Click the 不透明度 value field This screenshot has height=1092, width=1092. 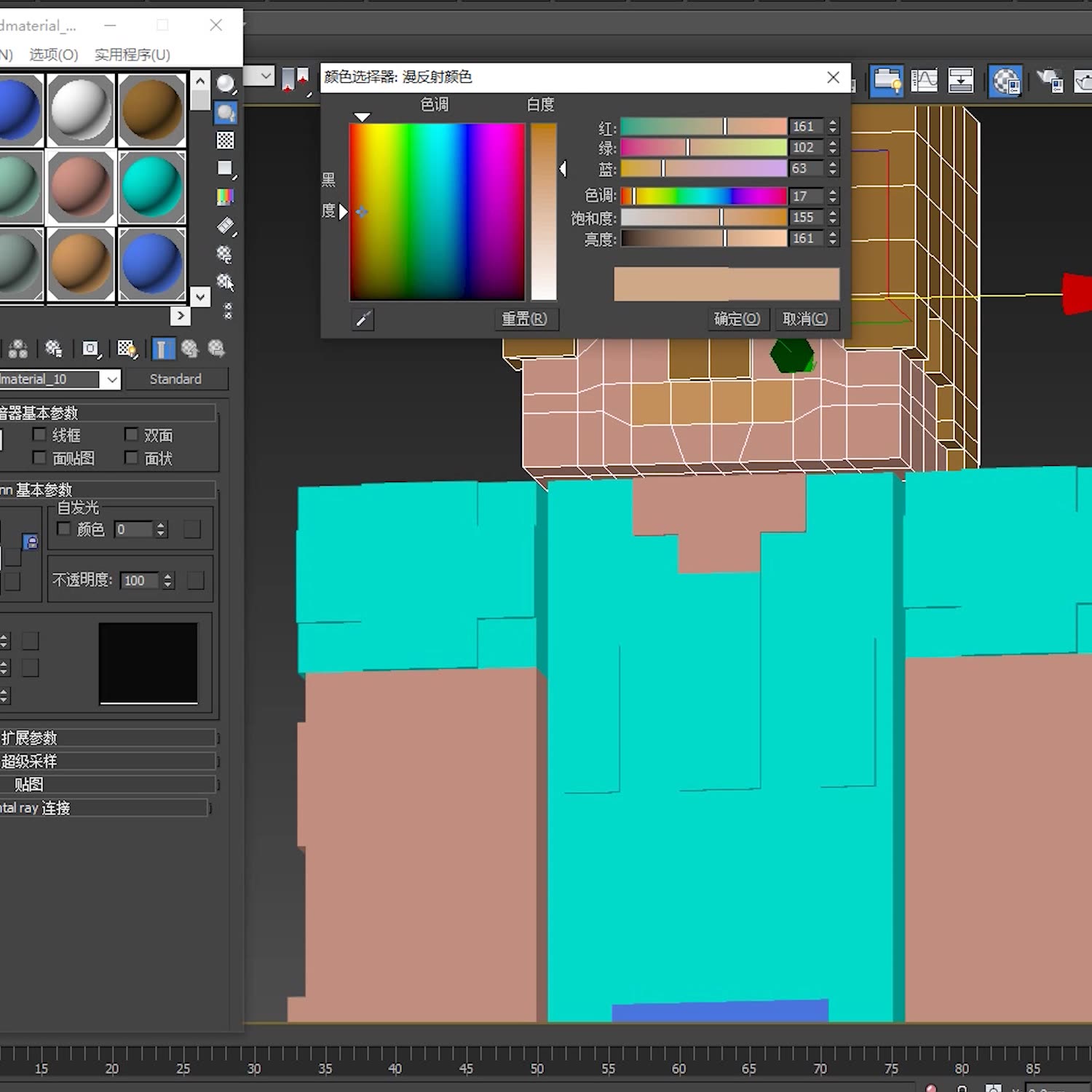click(139, 581)
